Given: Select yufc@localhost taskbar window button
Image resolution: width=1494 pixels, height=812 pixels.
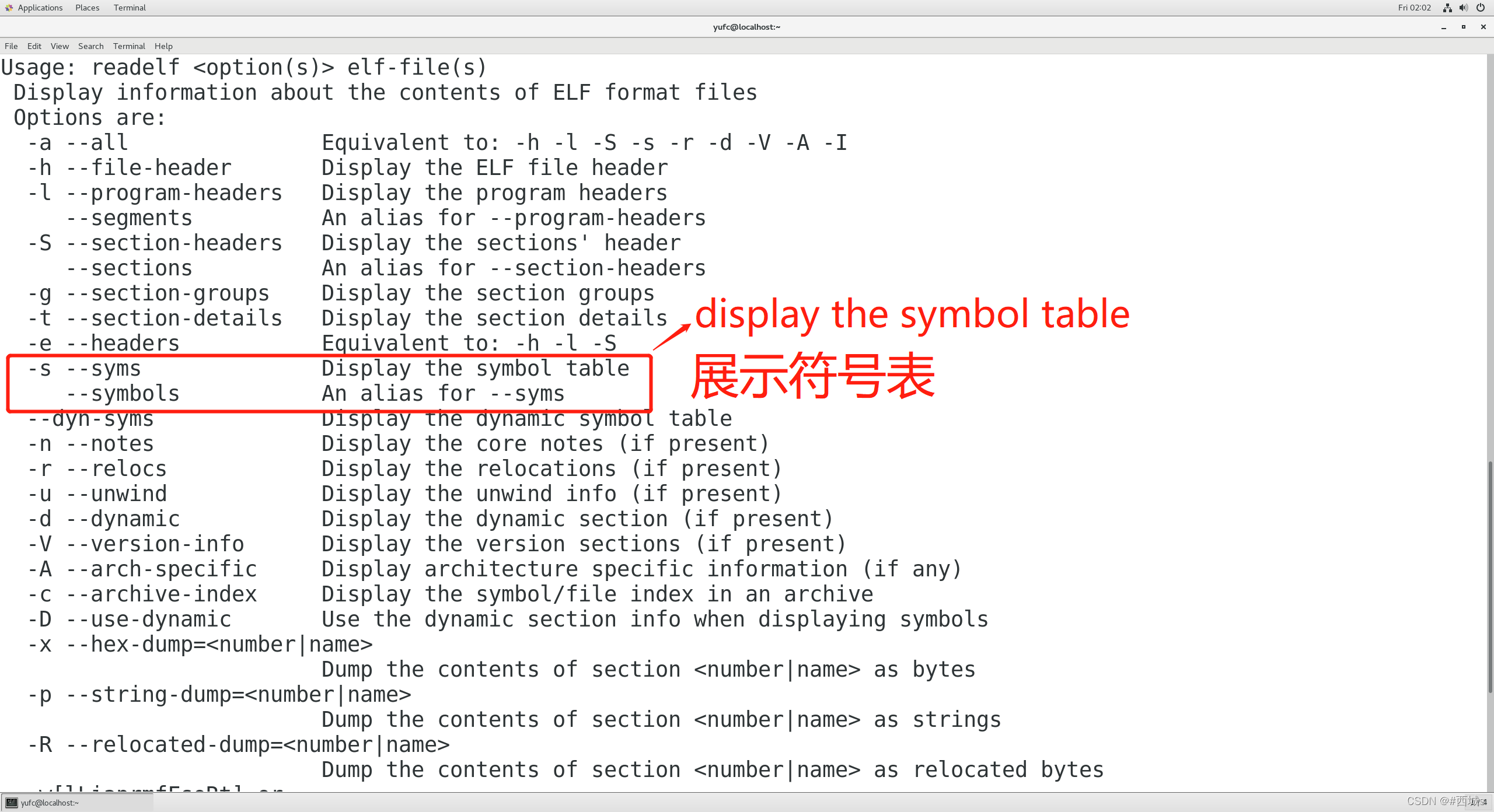Looking at the screenshot, I should click(x=77, y=803).
